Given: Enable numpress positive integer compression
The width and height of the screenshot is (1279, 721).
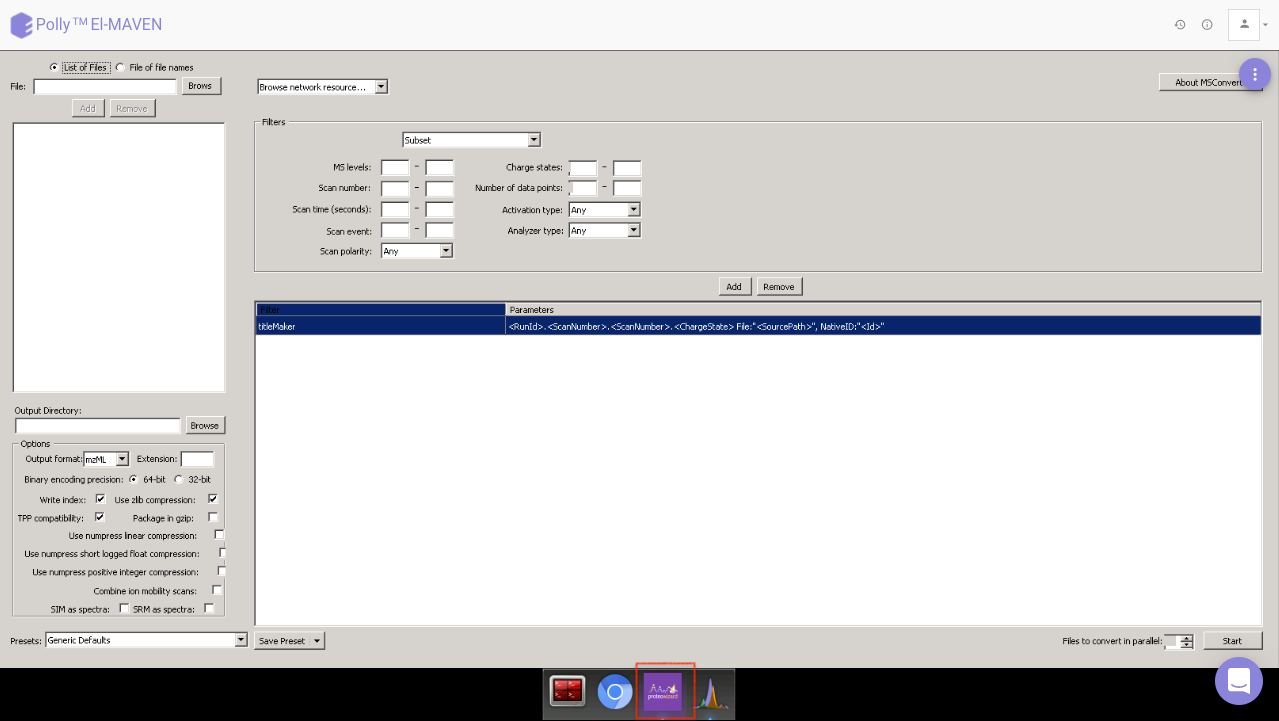Looking at the screenshot, I should (221, 571).
